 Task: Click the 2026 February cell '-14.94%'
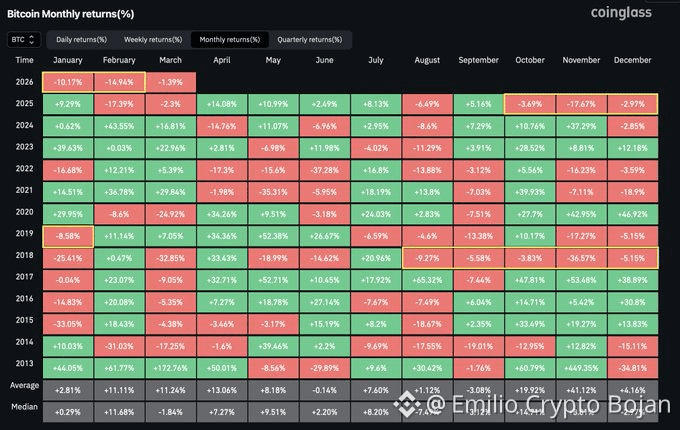119,82
